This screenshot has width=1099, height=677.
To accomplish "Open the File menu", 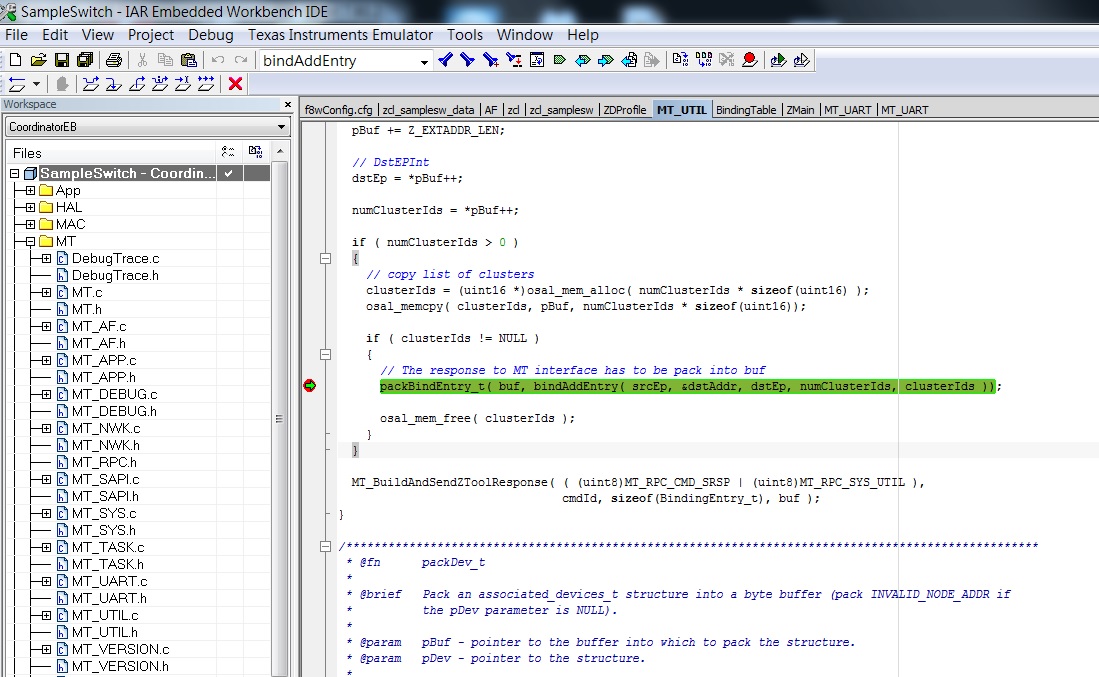I will point(16,34).
